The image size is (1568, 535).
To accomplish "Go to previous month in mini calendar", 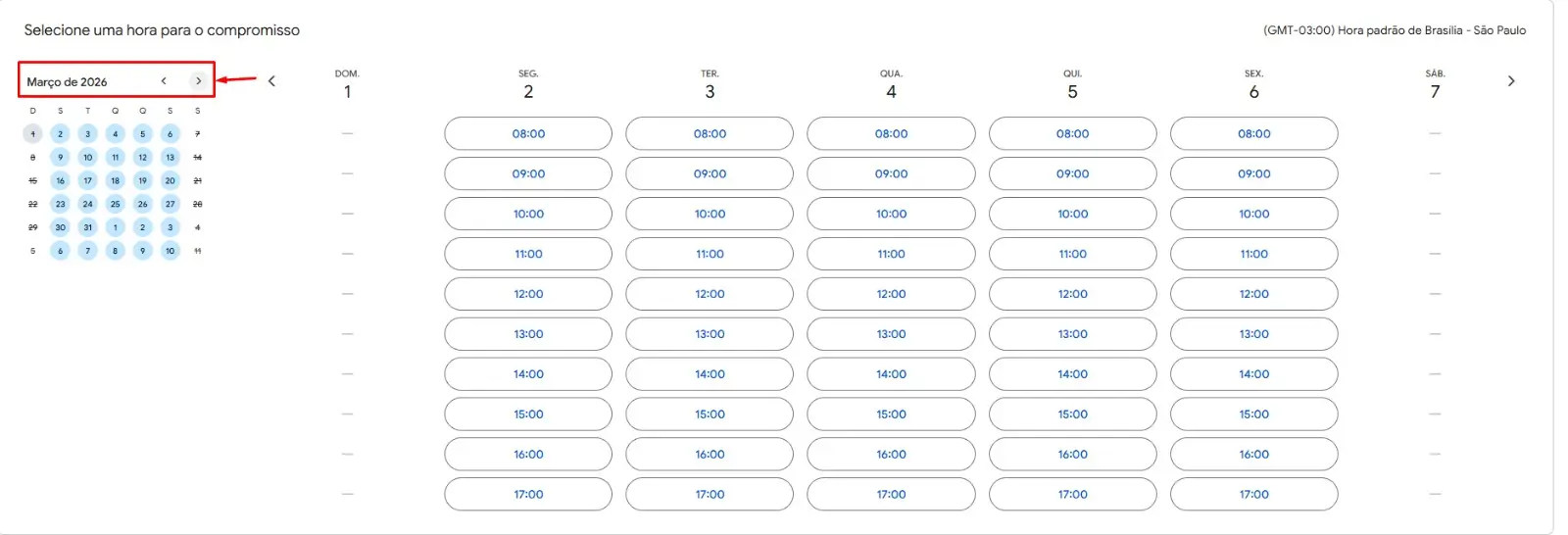I will pyautogui.click(x=164, y=81).
